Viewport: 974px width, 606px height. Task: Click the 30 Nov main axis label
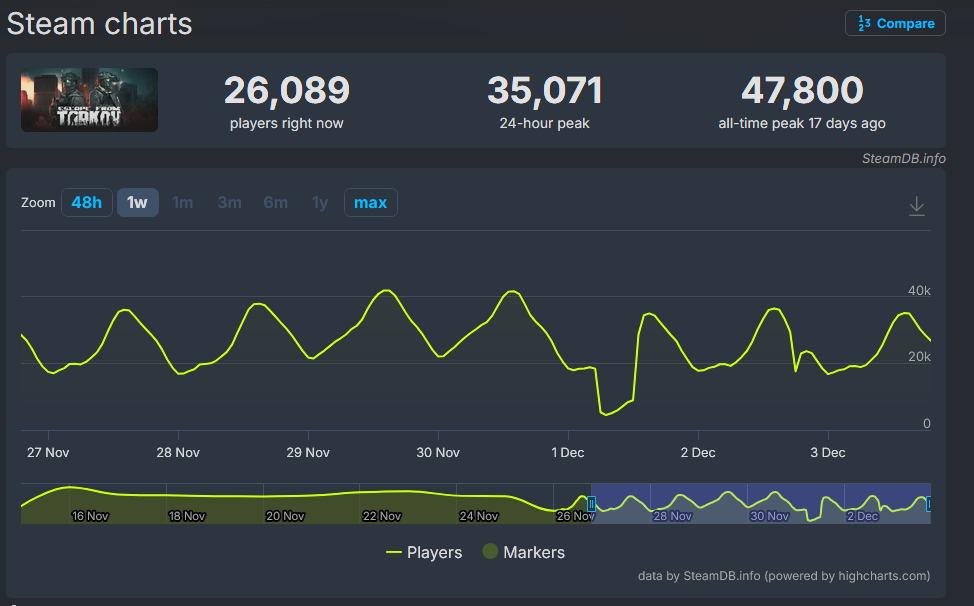tap(438, 453)
